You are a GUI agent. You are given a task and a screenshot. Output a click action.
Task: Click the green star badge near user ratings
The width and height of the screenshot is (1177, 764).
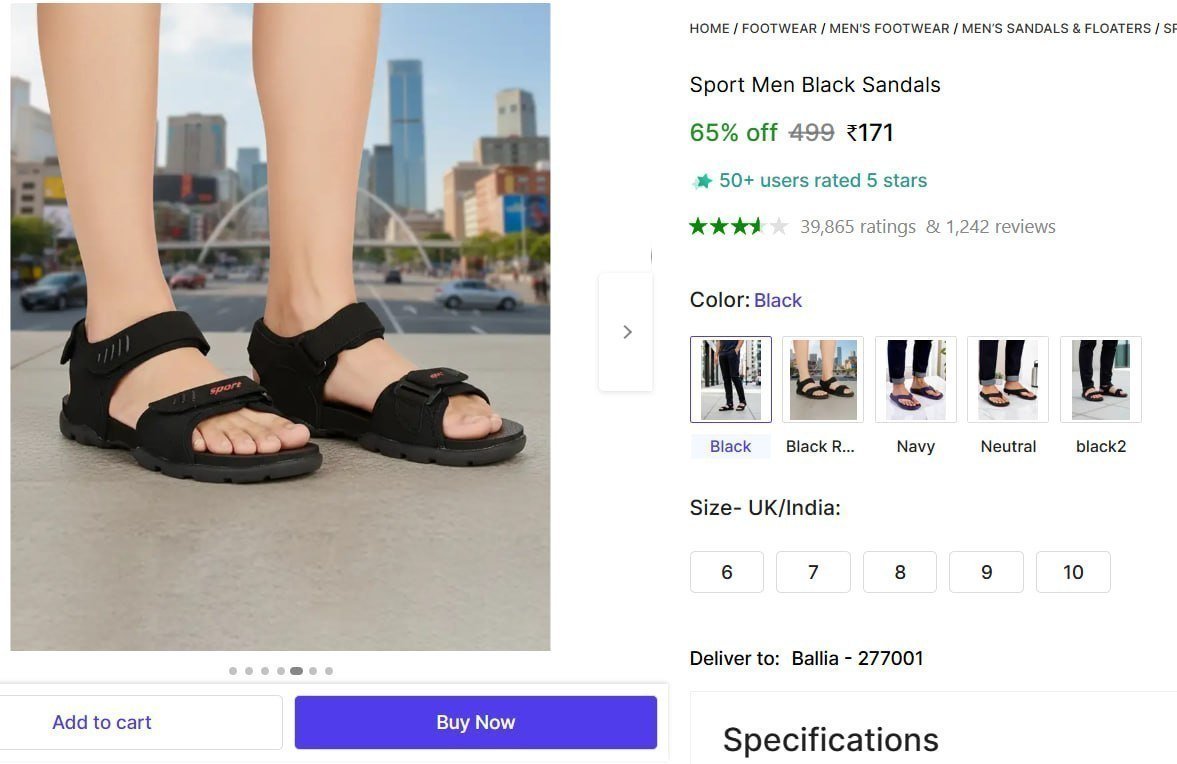point(701,180)
